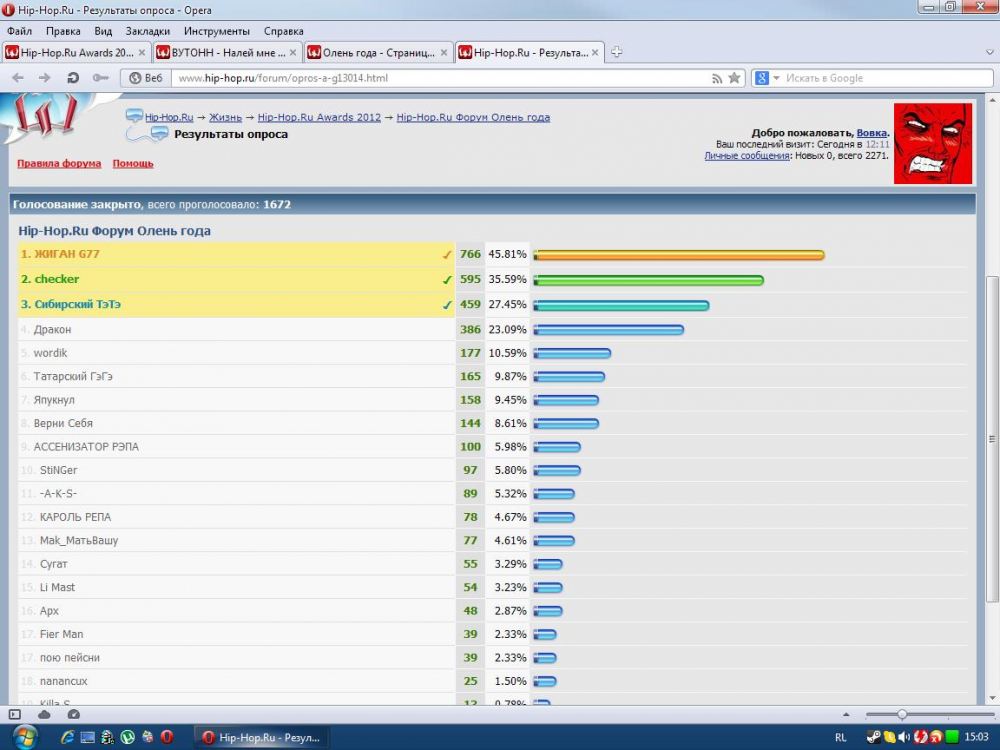The height and width of the screenshot is (750, 1000).
Task: Go forward with the forward arrow
Action: [x=44, y=78]
